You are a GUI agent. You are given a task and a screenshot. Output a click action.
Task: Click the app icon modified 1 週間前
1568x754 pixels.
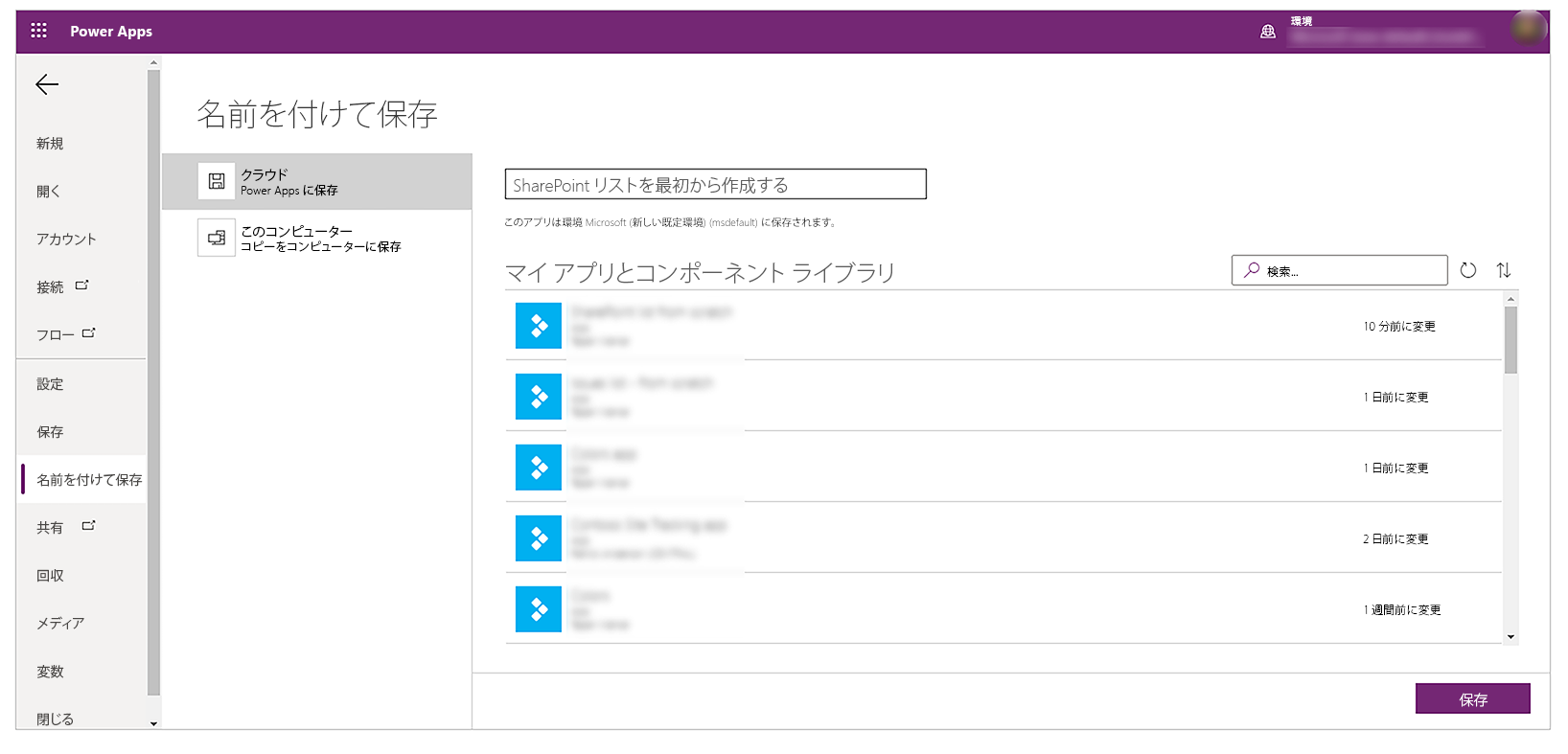539,609
